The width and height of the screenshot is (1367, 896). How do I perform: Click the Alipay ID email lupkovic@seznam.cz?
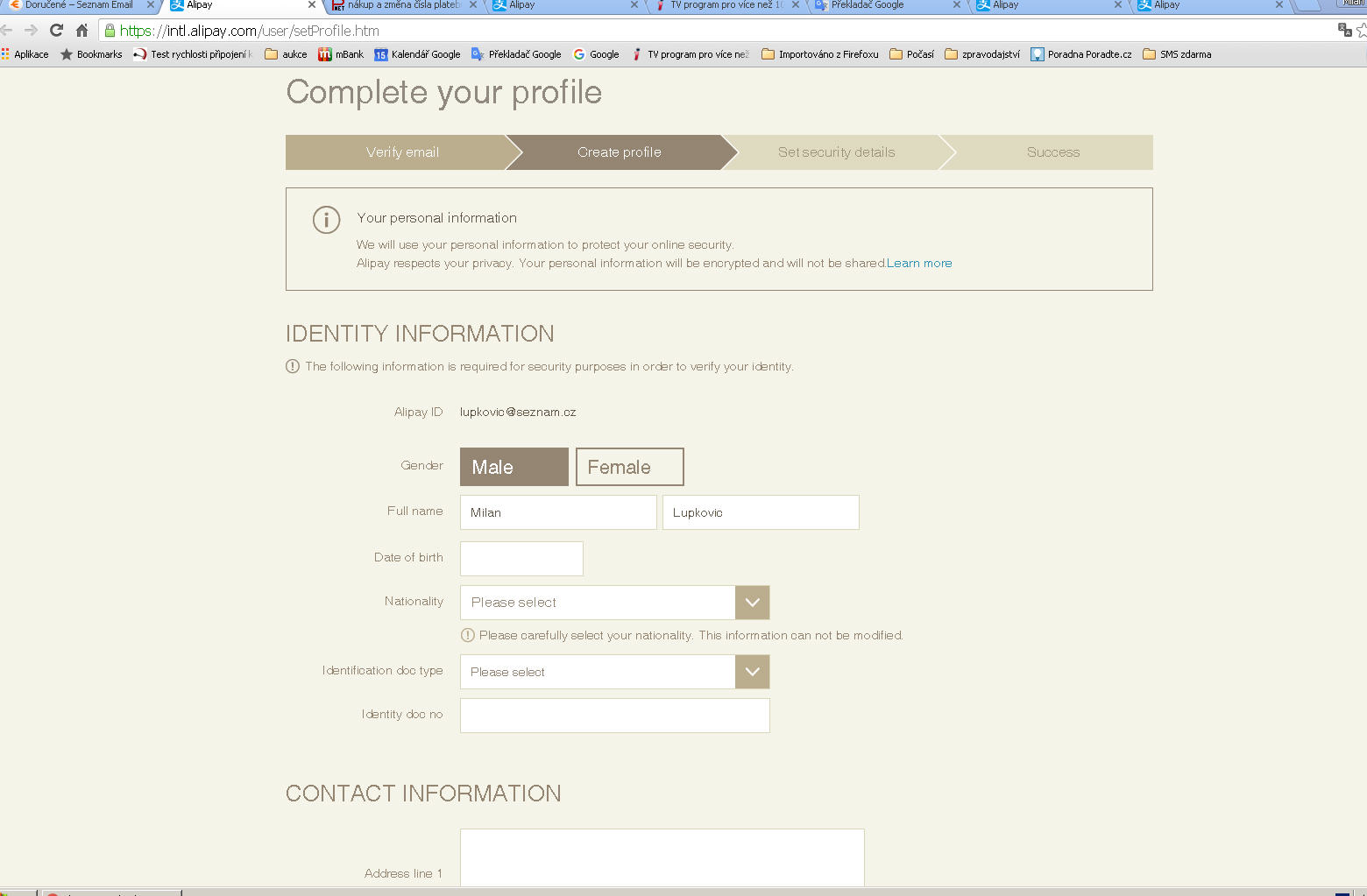(x=518, y=413)
